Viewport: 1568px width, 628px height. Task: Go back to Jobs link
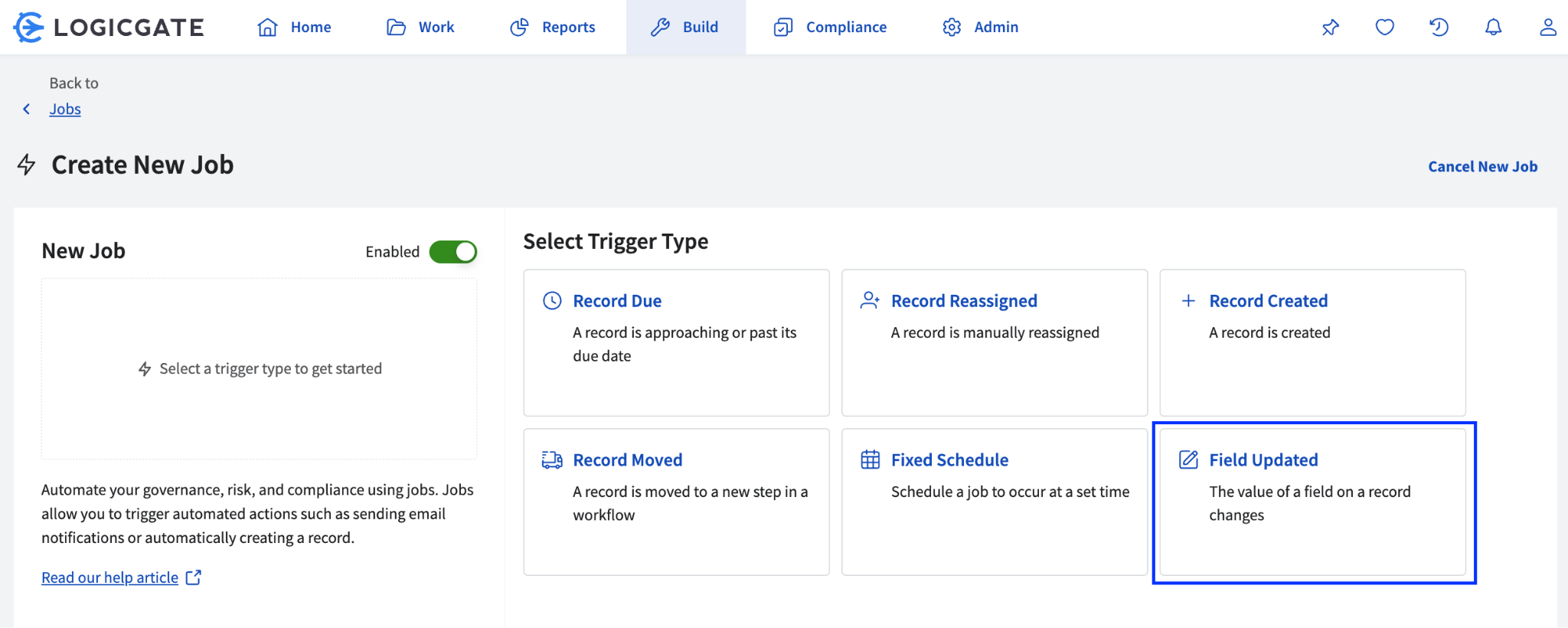tap(65, 110)
